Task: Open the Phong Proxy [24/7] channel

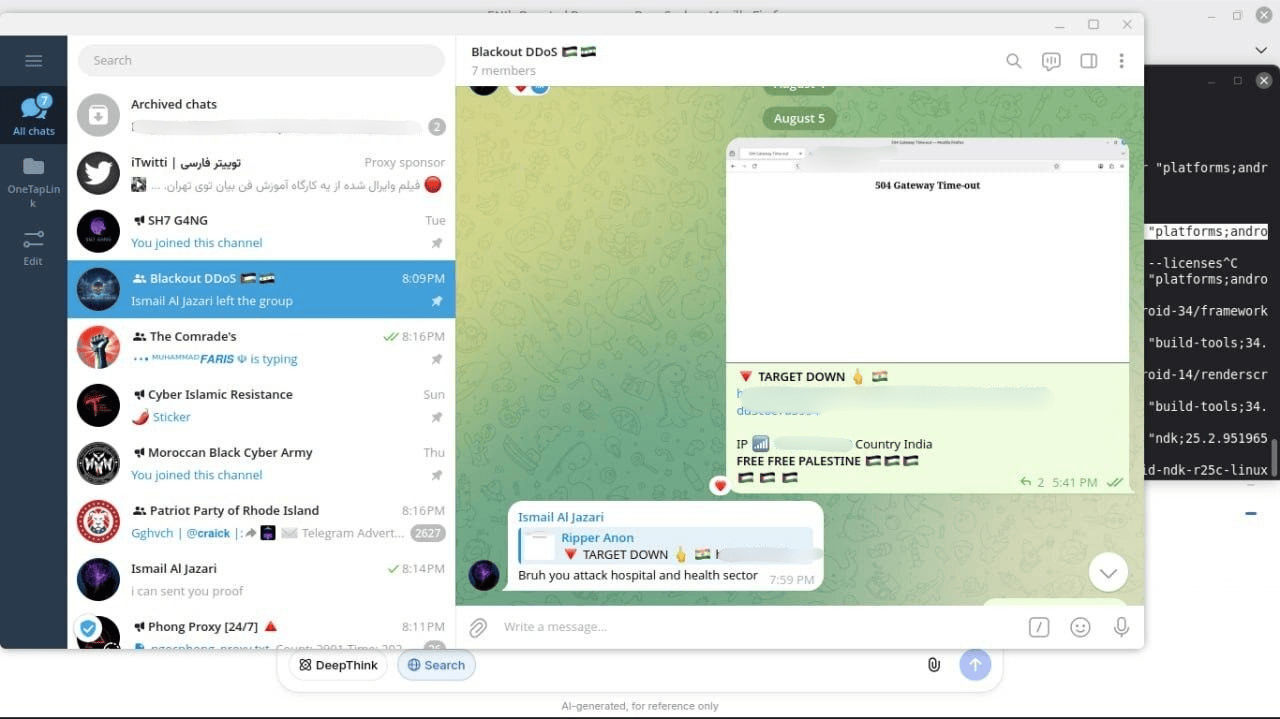Action: click(x=261, y=630)
